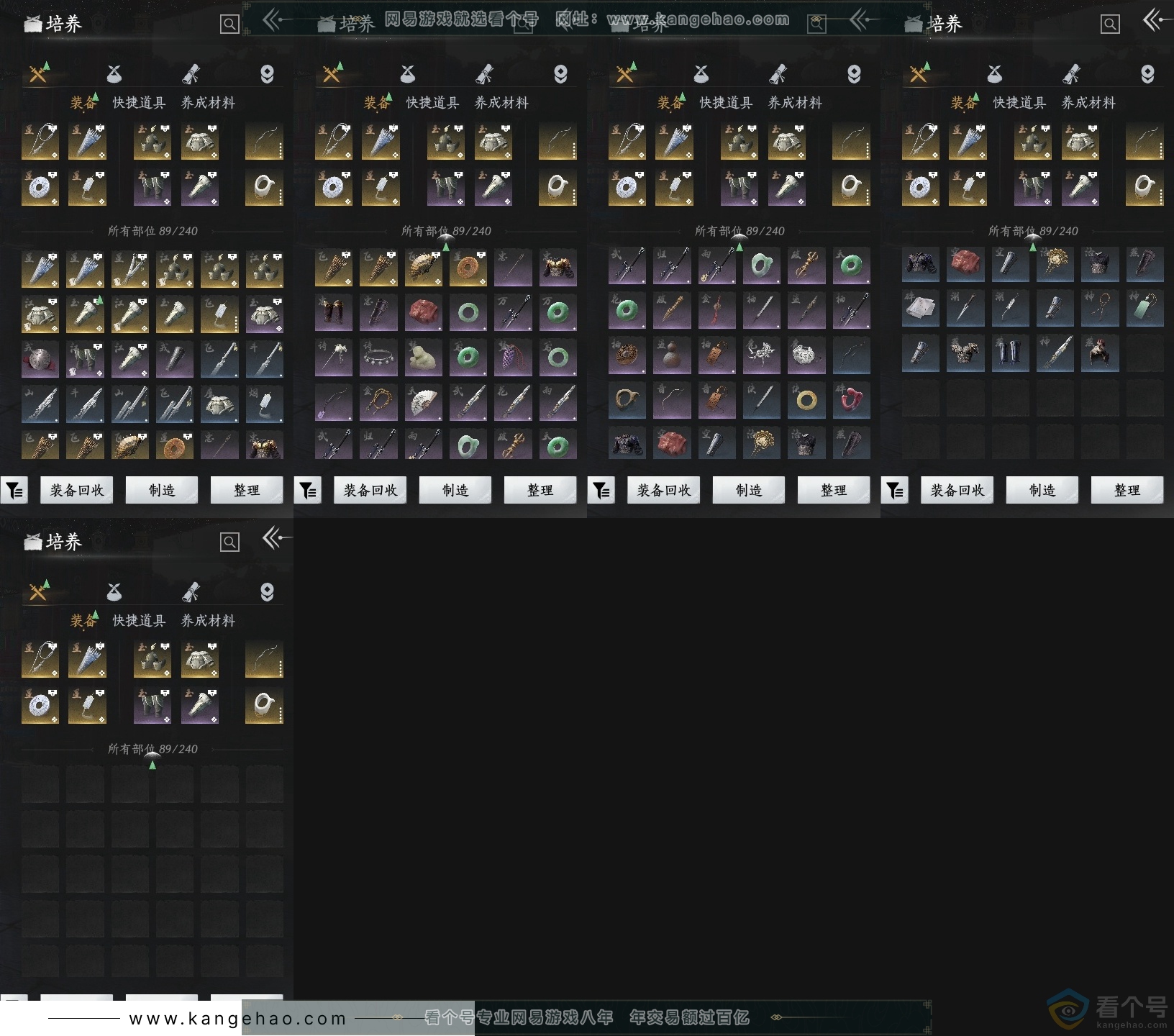This screenshot has width=1174, height=1036.
Task: Select the equipped umbrella slot in the second panel
Action: tap(381, 141)
